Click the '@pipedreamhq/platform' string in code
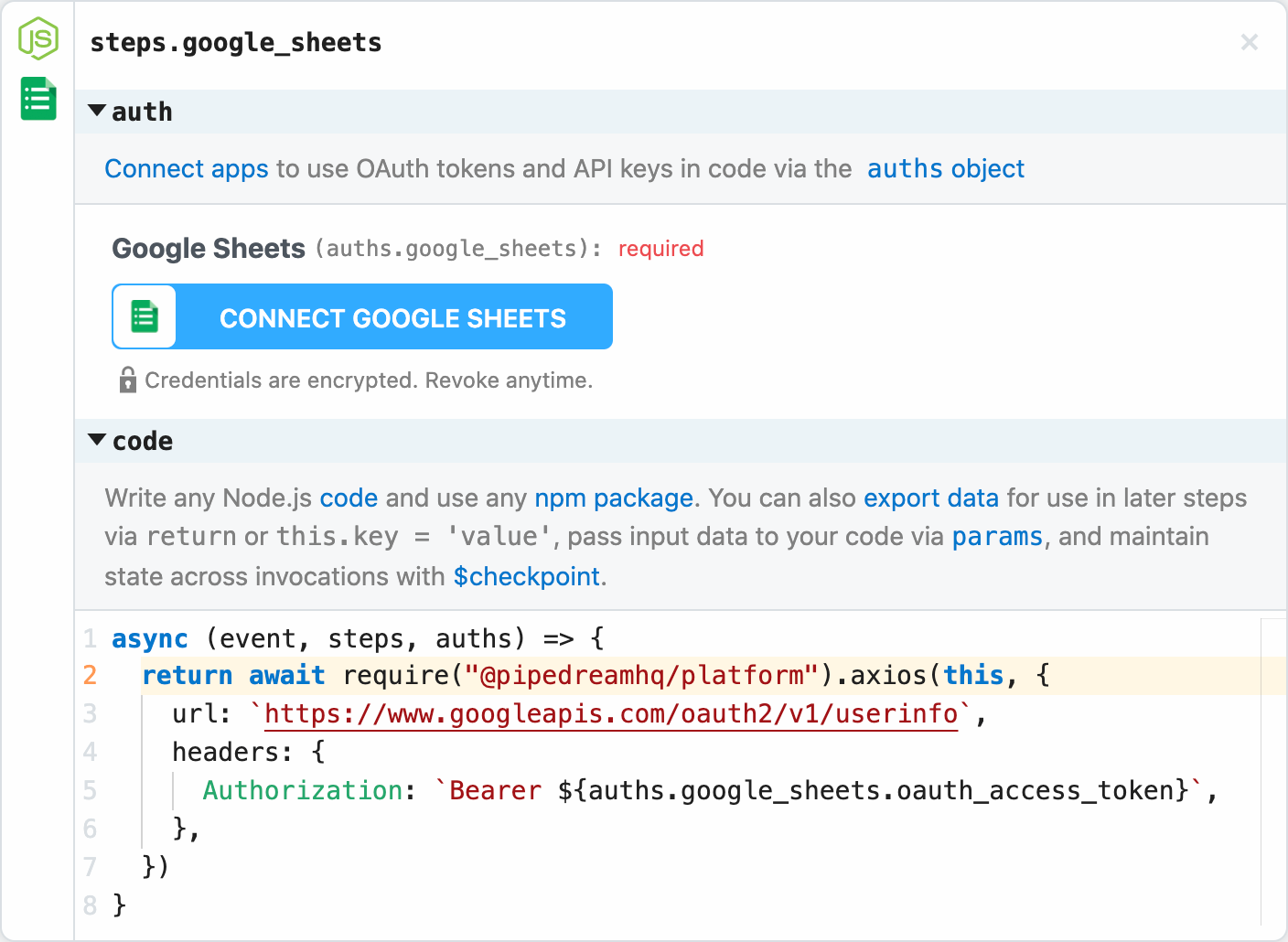1288x942 pixels. point(640,675)
